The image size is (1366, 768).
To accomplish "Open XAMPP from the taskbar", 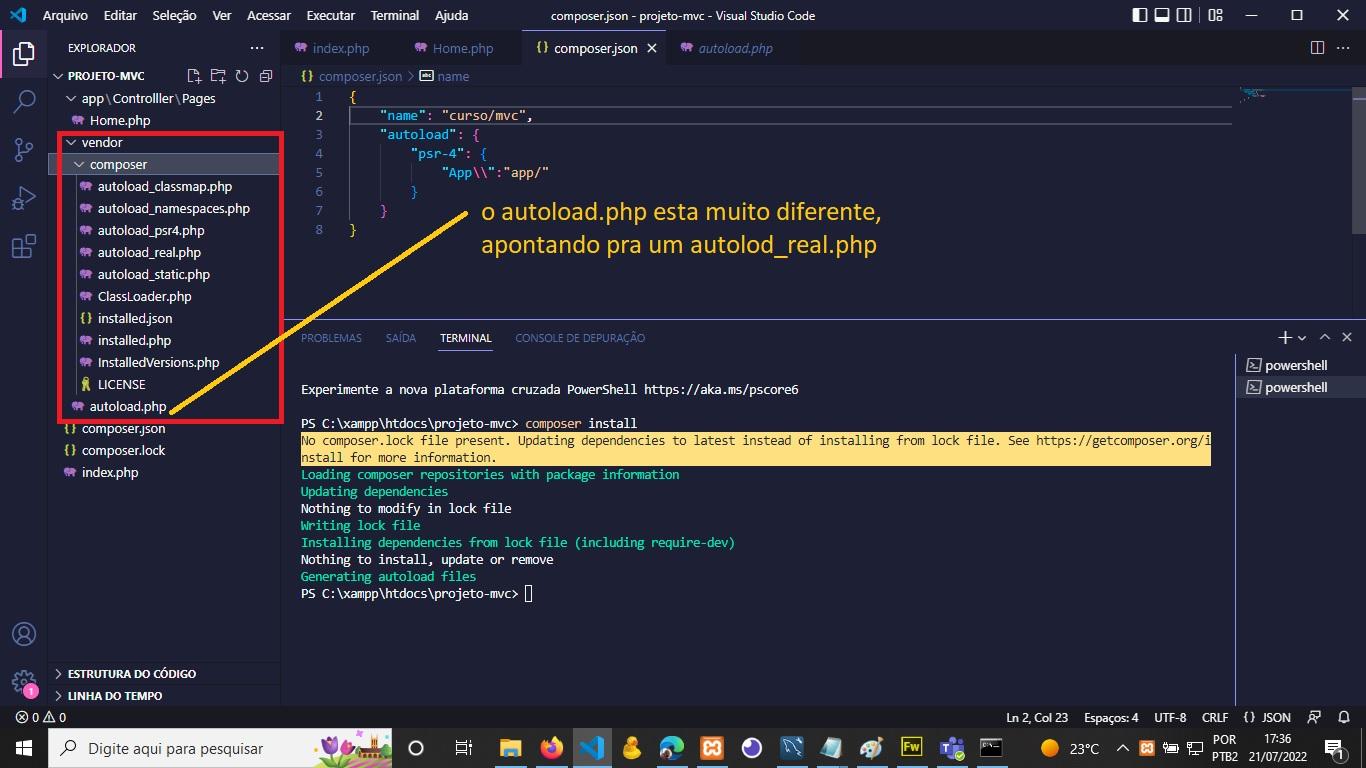I will pos(711,748).
